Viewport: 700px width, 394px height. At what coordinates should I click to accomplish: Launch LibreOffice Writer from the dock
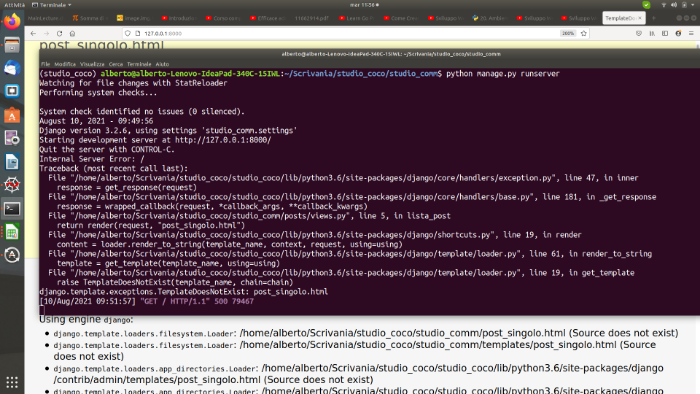click(x=12, y=162)
